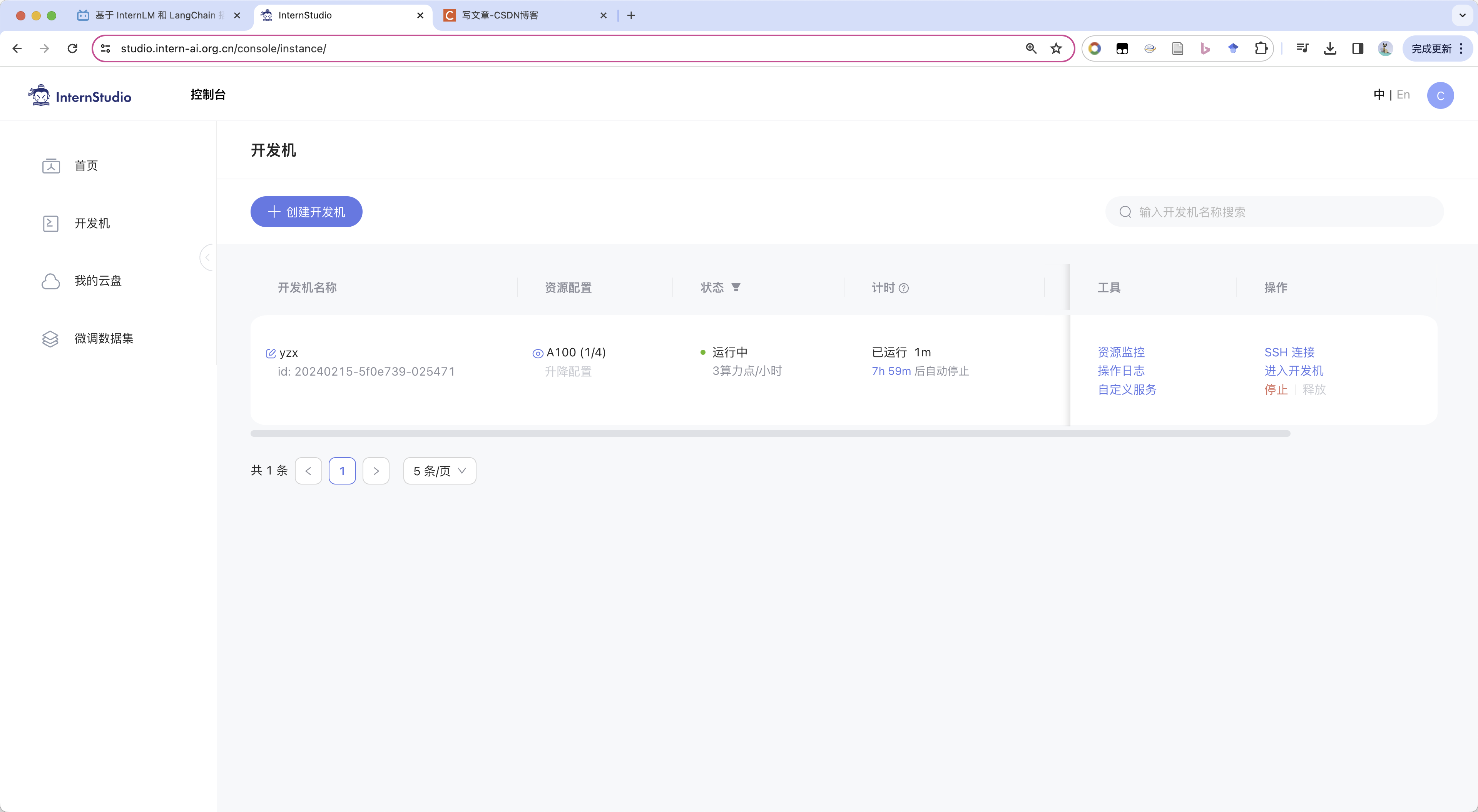Screen dimensions: 1478x812
Task: Switch interface language to En
Action: 1403,94
